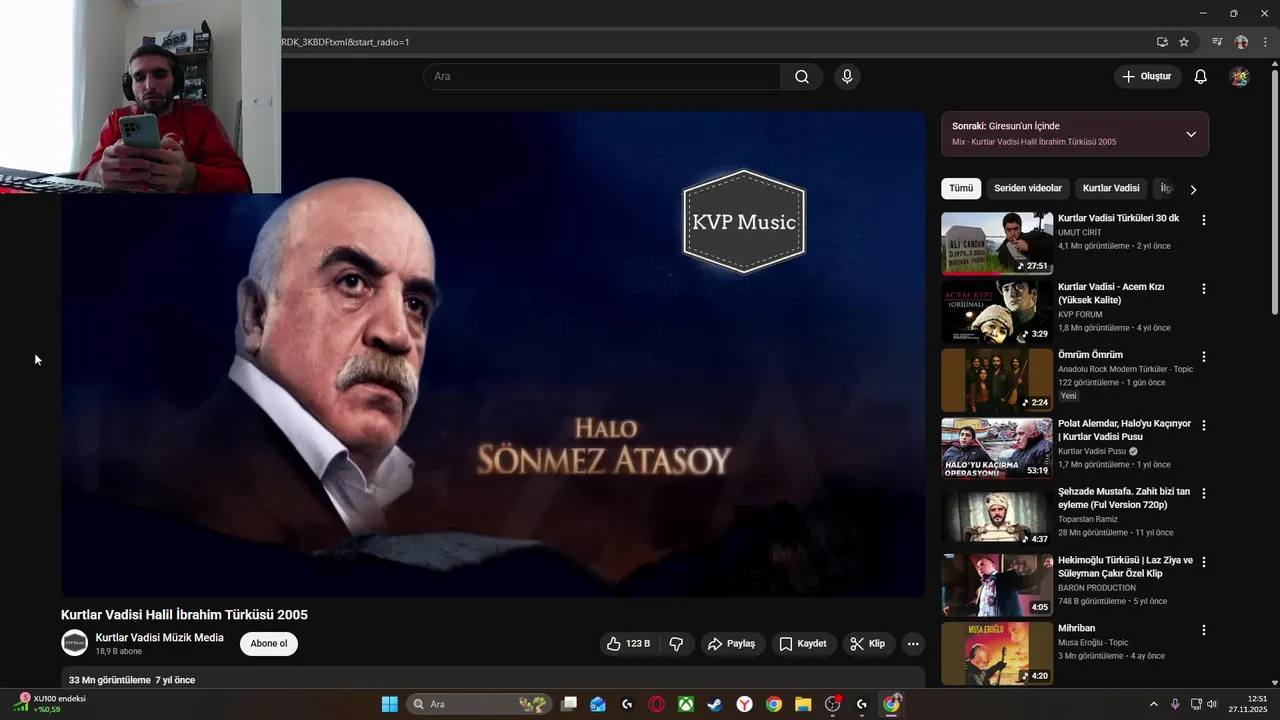Open File Explorer from the taskbar

coord(803,704)
